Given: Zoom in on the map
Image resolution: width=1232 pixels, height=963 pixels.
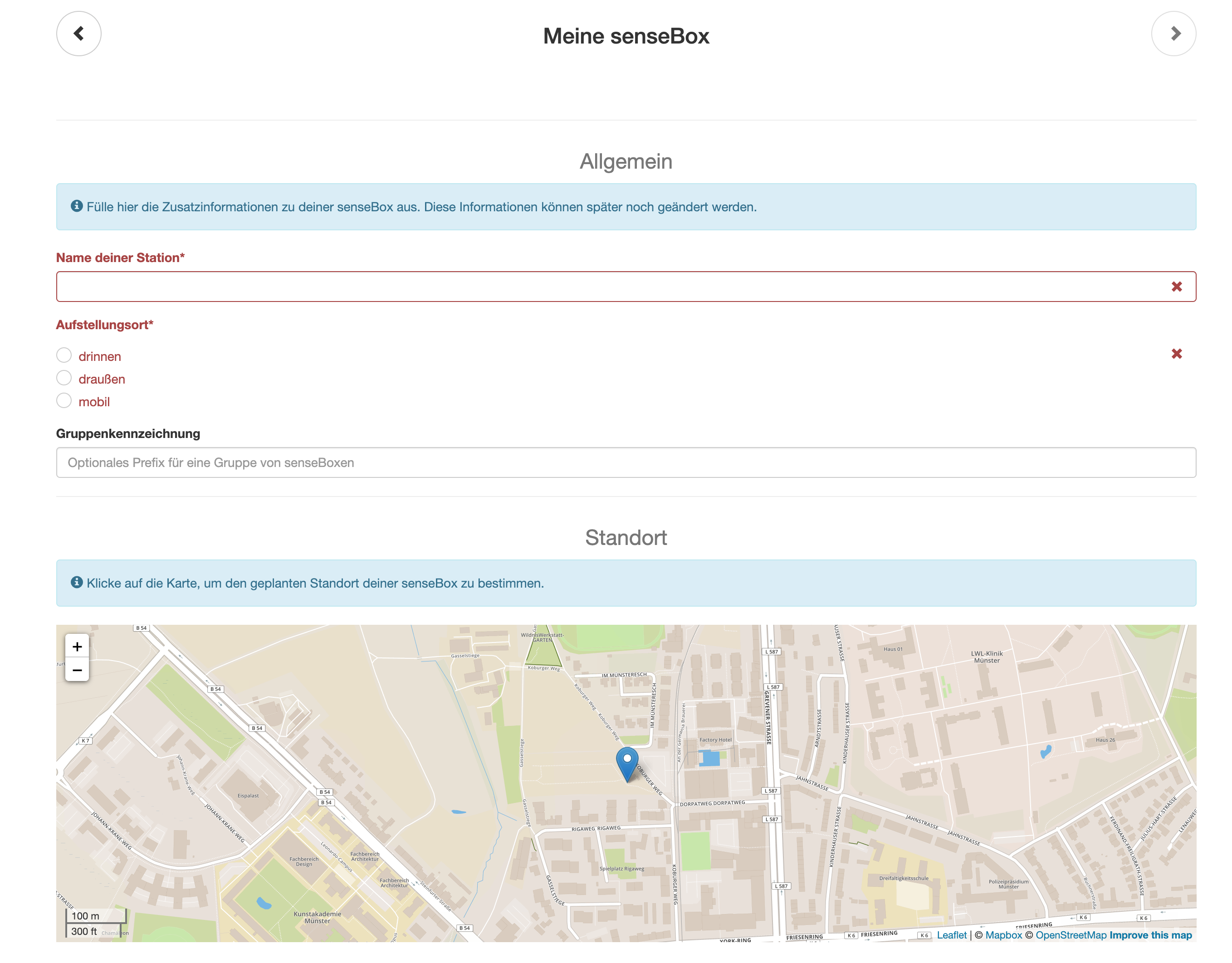Looking at the screenshot, I should (x=77, y=646).
